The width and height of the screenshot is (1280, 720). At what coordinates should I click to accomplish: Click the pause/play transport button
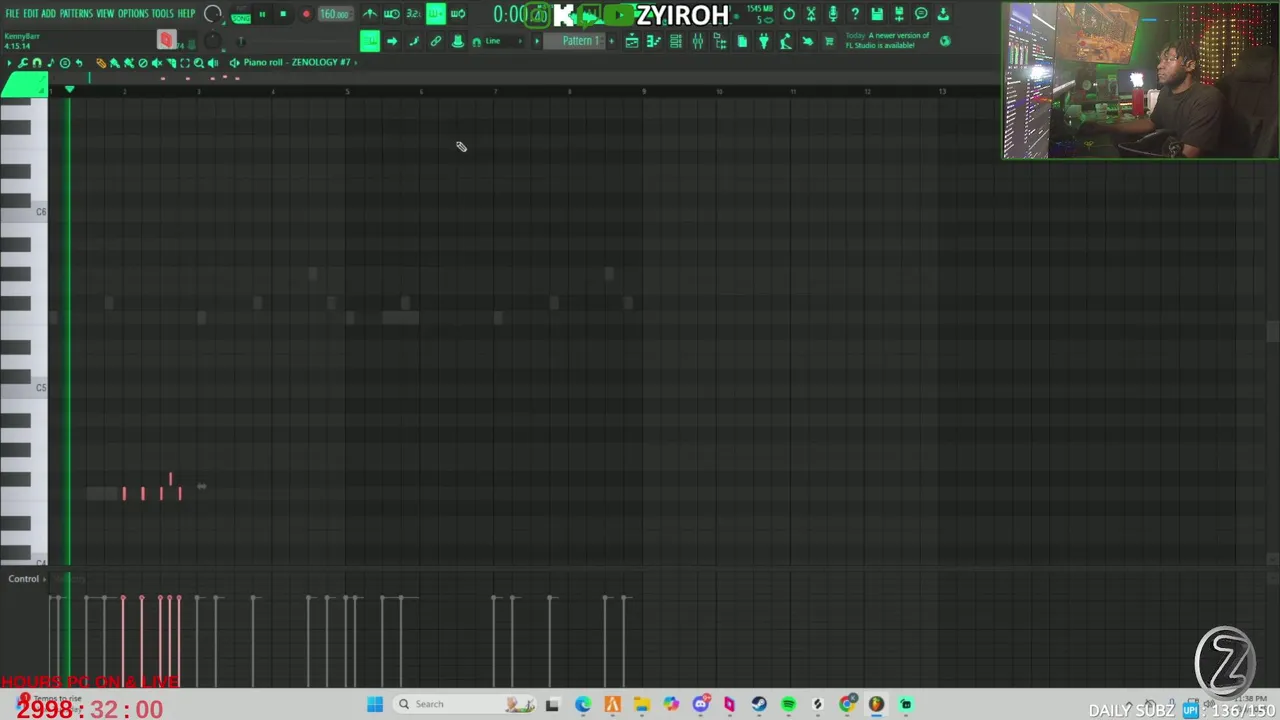coord(262,14)
